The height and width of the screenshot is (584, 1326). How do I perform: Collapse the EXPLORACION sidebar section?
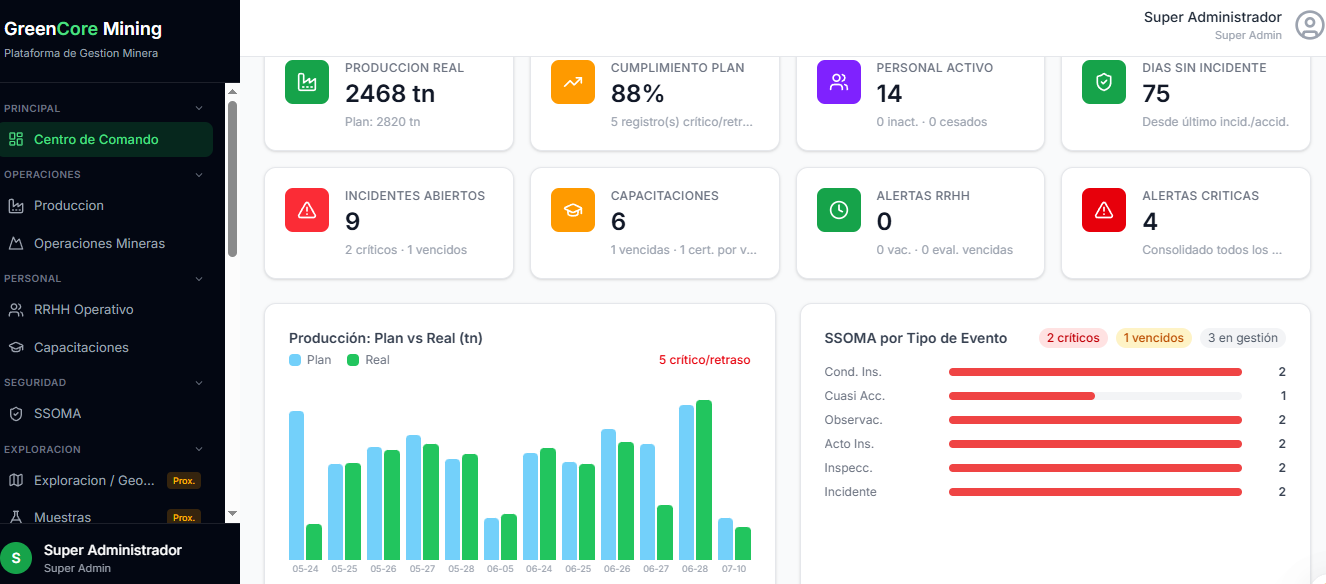(199, 449)
